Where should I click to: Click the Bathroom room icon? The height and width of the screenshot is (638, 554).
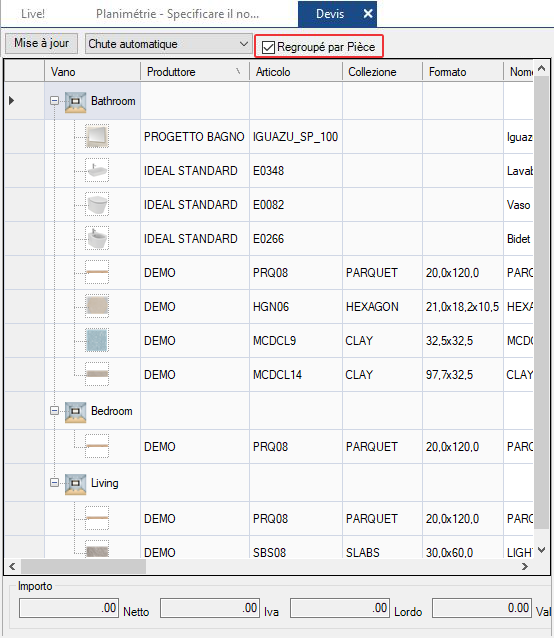[x=76, y=102]
